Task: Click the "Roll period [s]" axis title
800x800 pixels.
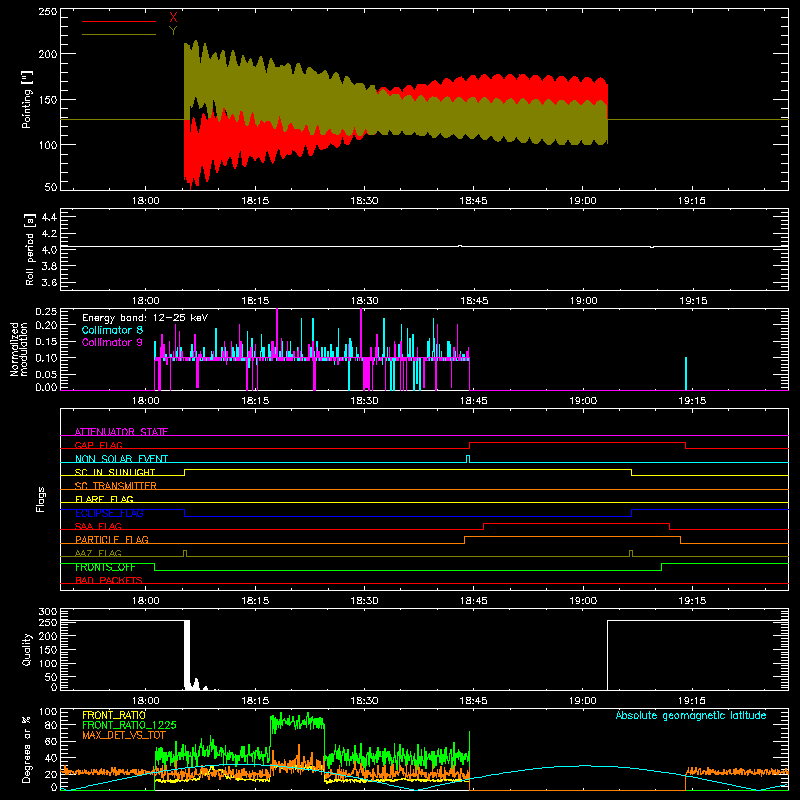Action: [30, 249]
